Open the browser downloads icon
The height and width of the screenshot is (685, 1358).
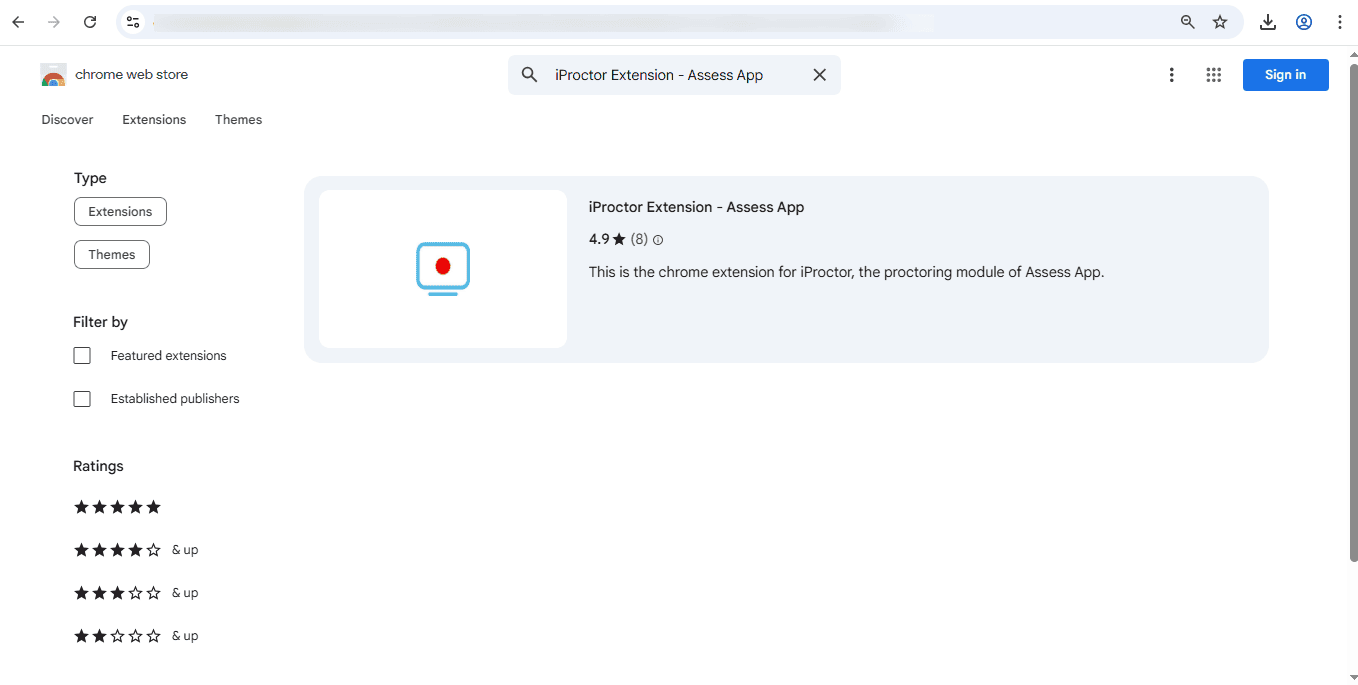pyautogui.click(x=1268, y=22)
